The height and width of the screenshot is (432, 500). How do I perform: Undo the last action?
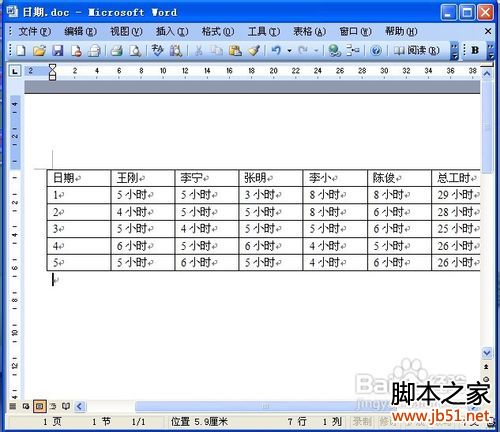(276, 51)
